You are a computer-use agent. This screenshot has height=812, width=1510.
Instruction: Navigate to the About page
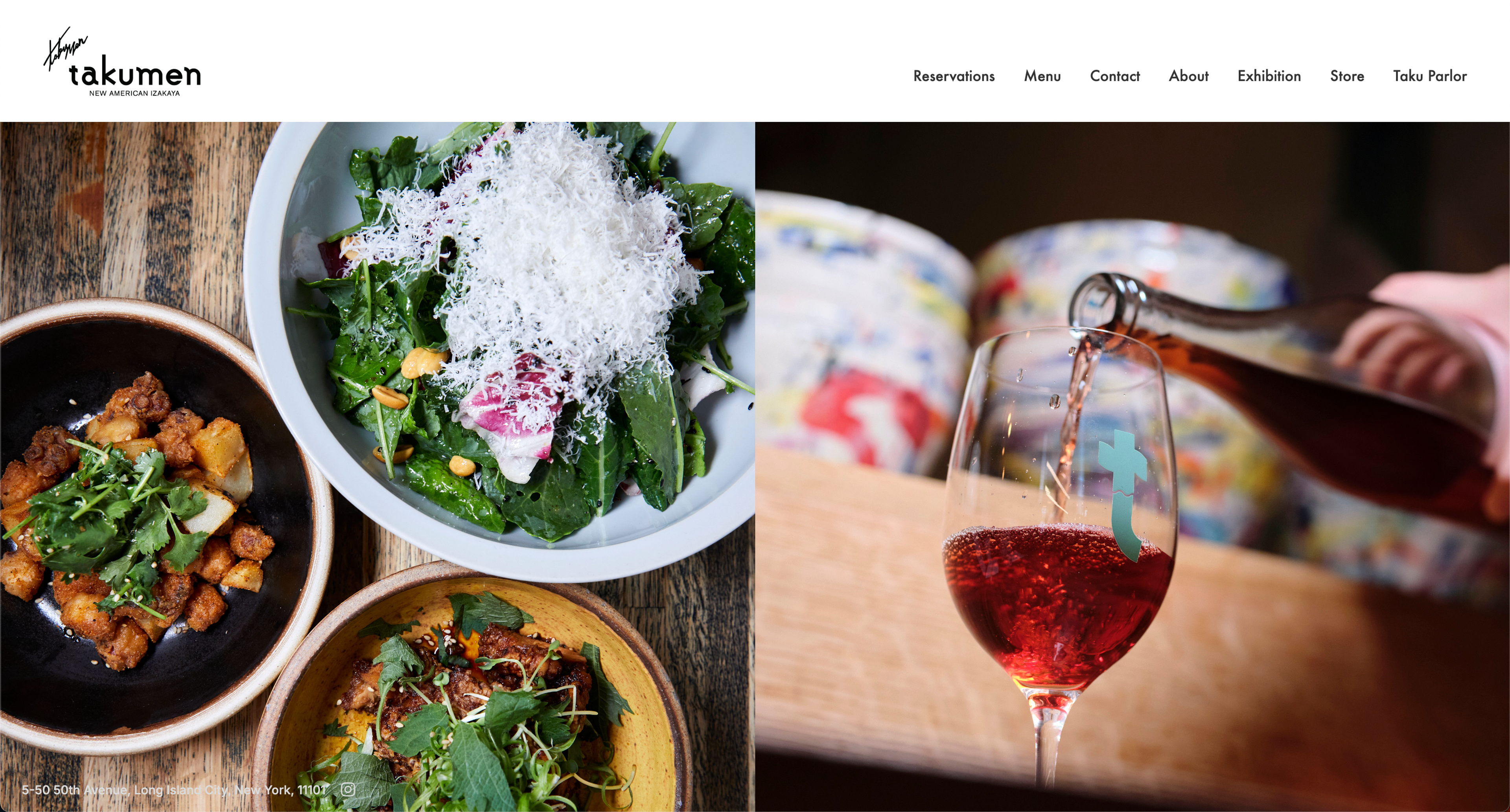click(x=1188, y=76)
